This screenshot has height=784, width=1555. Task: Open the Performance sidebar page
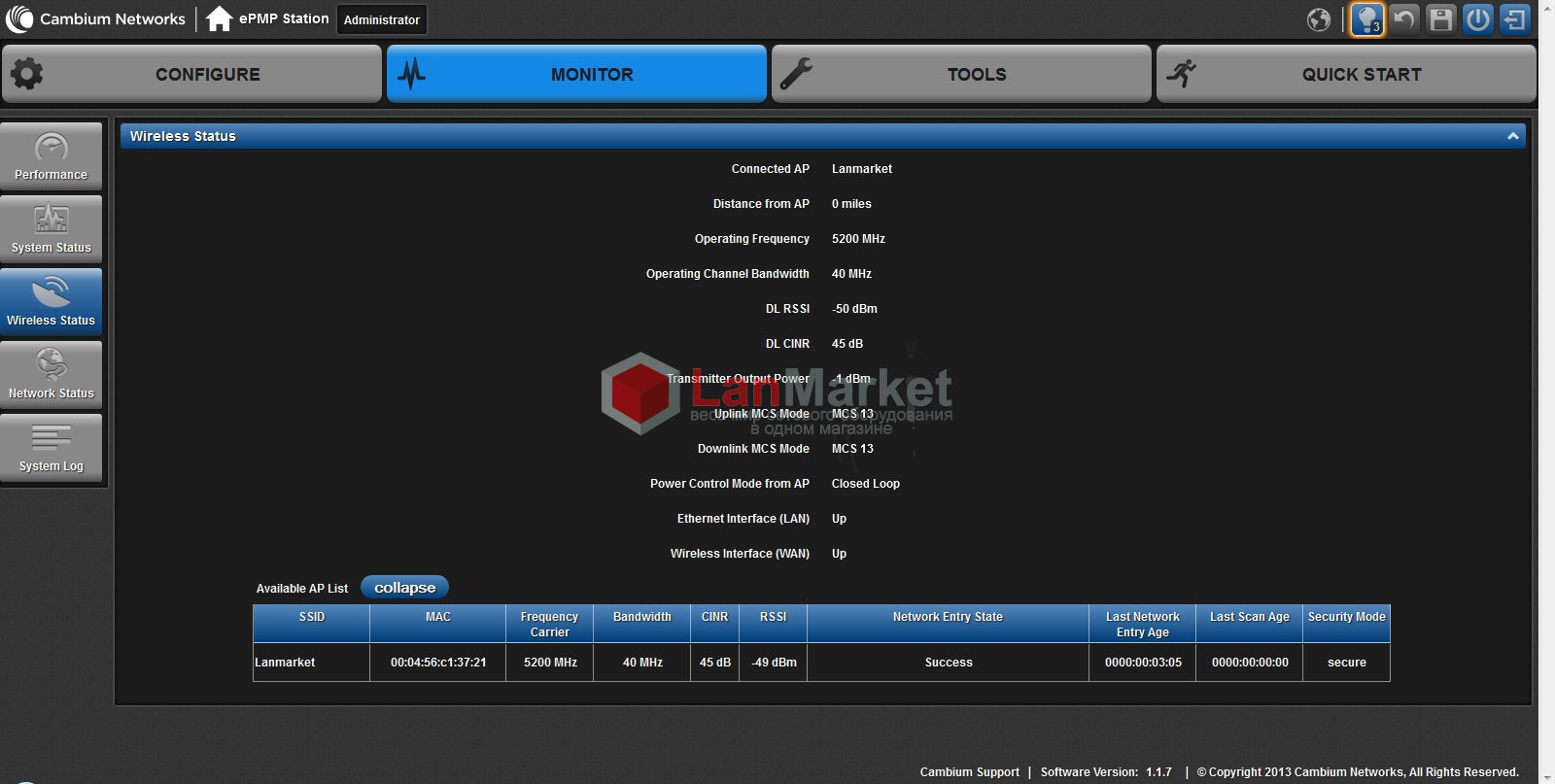(52, 156)
